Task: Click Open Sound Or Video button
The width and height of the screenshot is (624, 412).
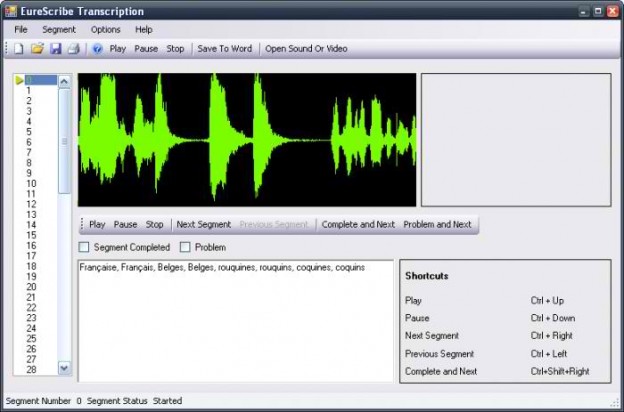Action: (x=306, y=49)
